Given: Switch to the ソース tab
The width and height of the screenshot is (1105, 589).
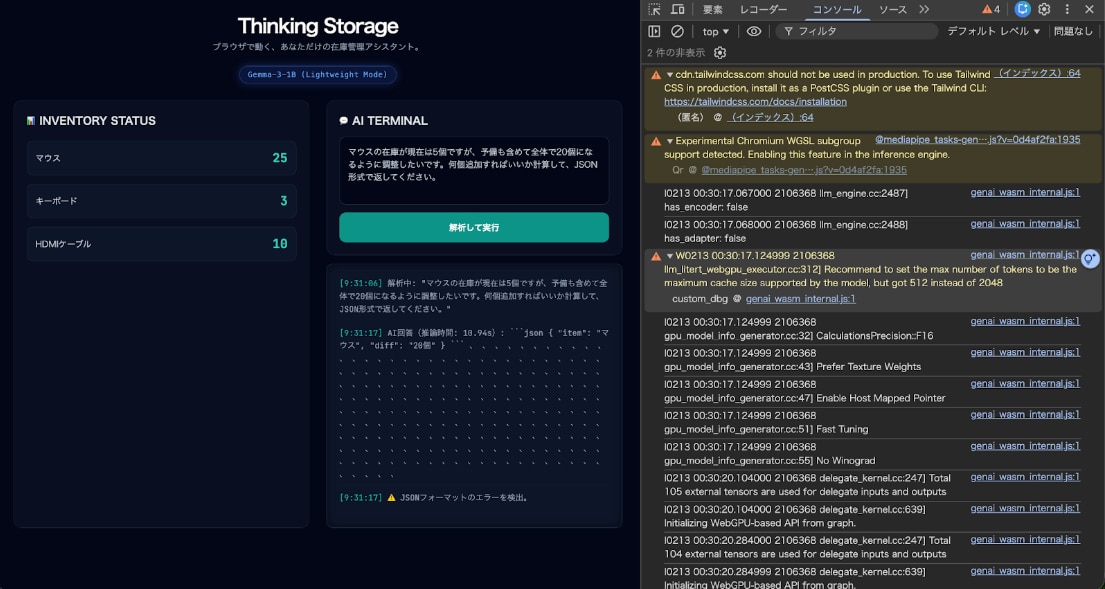Looking at the screenshot, I should click(893, 9).
